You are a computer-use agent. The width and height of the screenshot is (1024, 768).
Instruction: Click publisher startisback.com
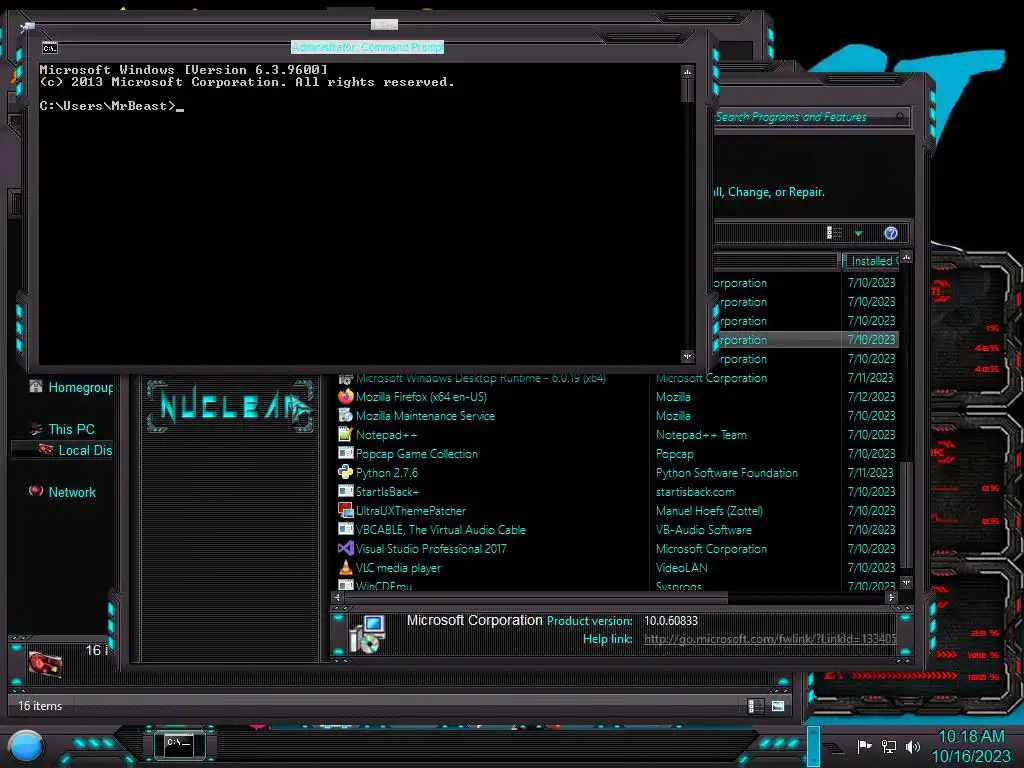tap(695, 492)
